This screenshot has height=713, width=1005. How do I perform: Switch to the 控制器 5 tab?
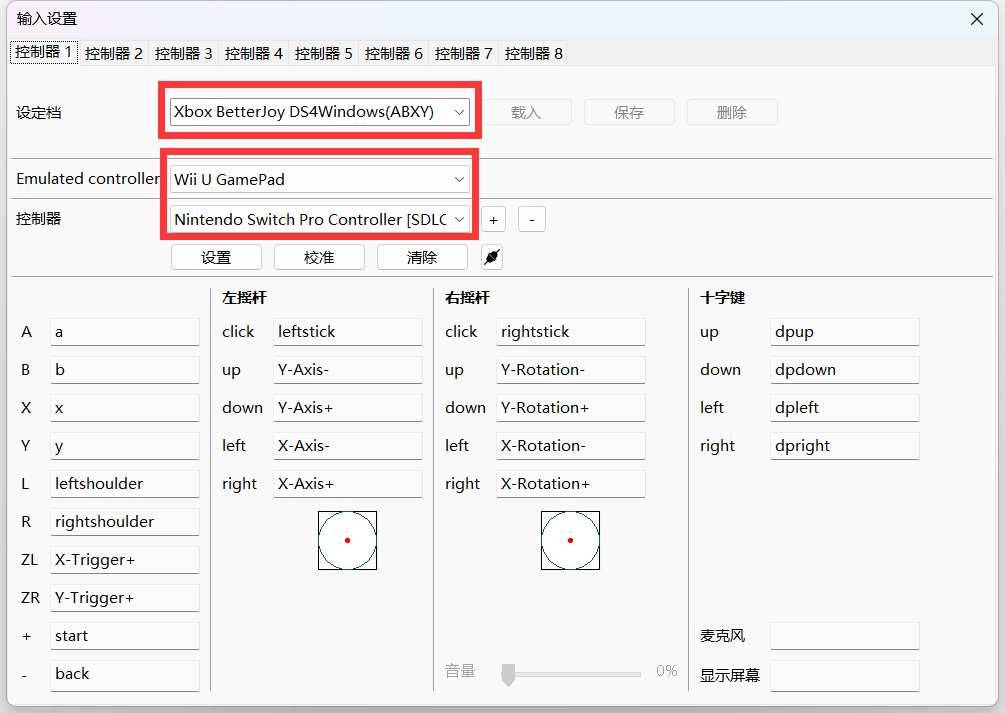pyautogui.click(x=324, y=53)
